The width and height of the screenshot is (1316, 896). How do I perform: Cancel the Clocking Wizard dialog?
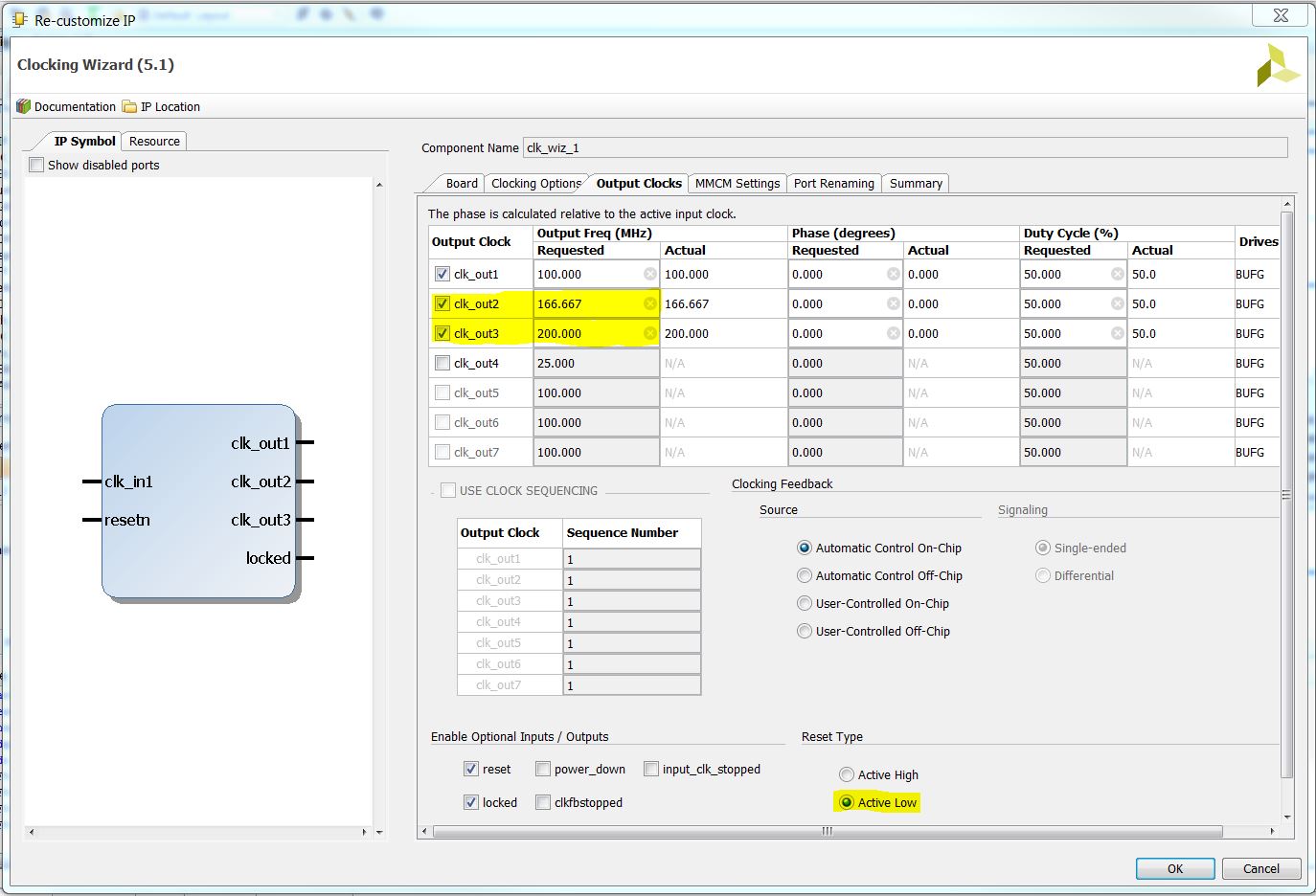(1261, 868)
